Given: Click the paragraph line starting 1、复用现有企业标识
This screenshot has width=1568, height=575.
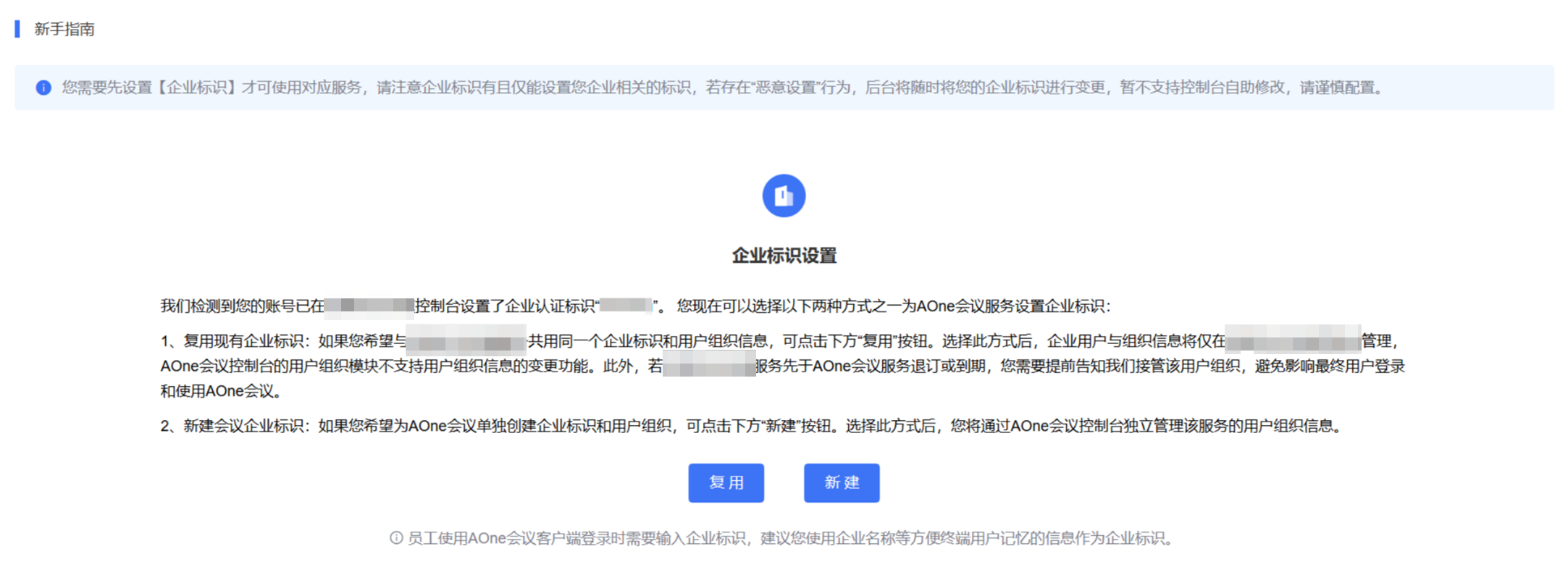Looking at the screenshot, I should (x=779, y=341).
